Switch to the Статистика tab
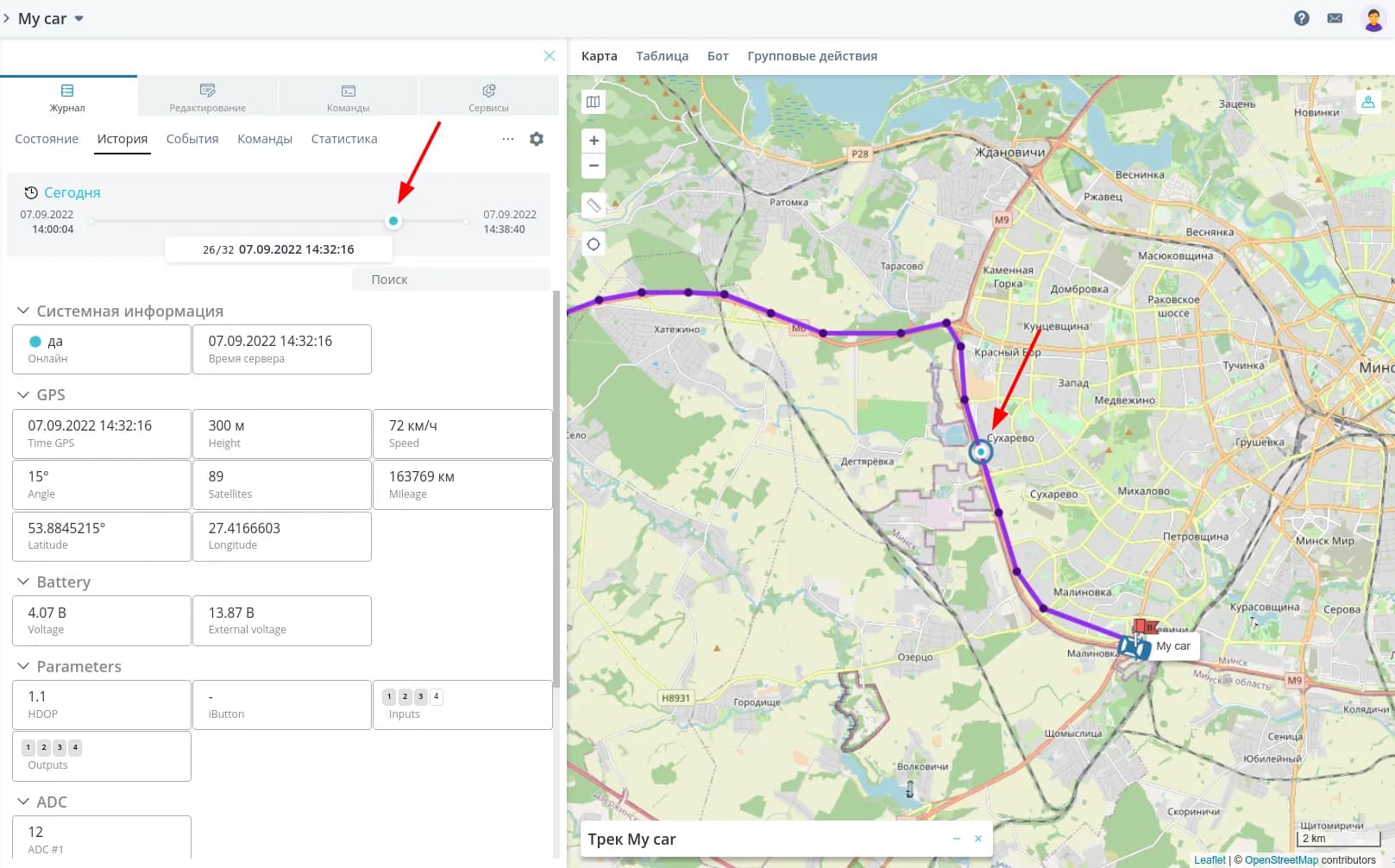 [343, 139]
